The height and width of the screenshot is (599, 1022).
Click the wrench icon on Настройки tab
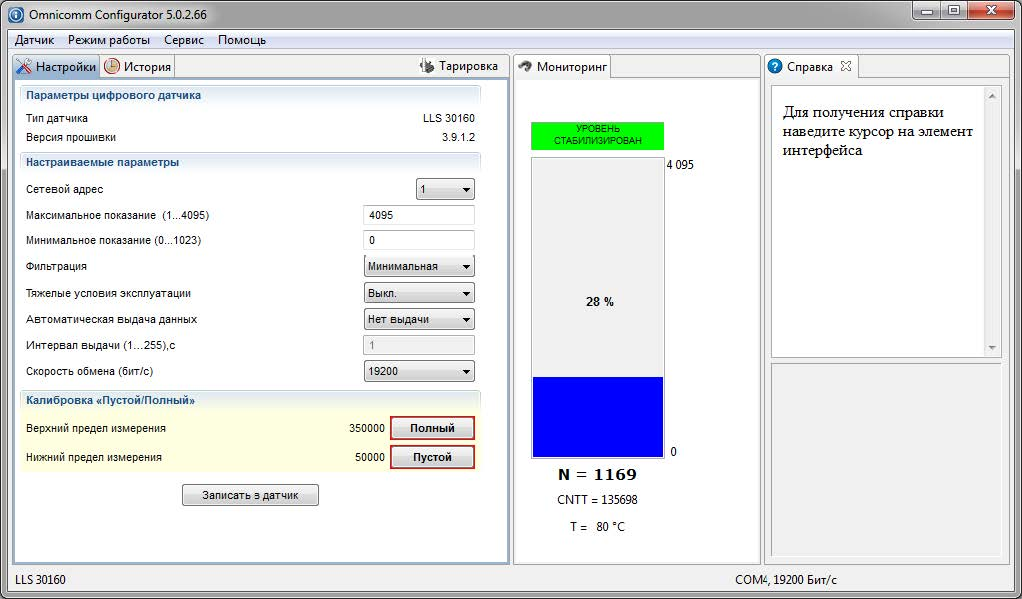[23, 66]
